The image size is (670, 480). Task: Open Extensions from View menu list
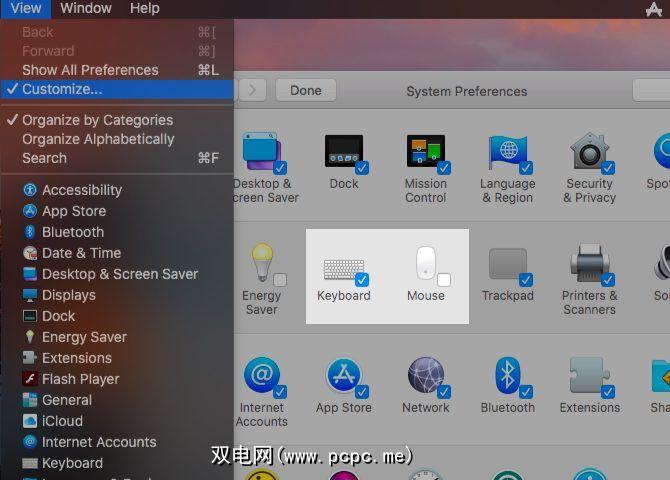(117, 358)
